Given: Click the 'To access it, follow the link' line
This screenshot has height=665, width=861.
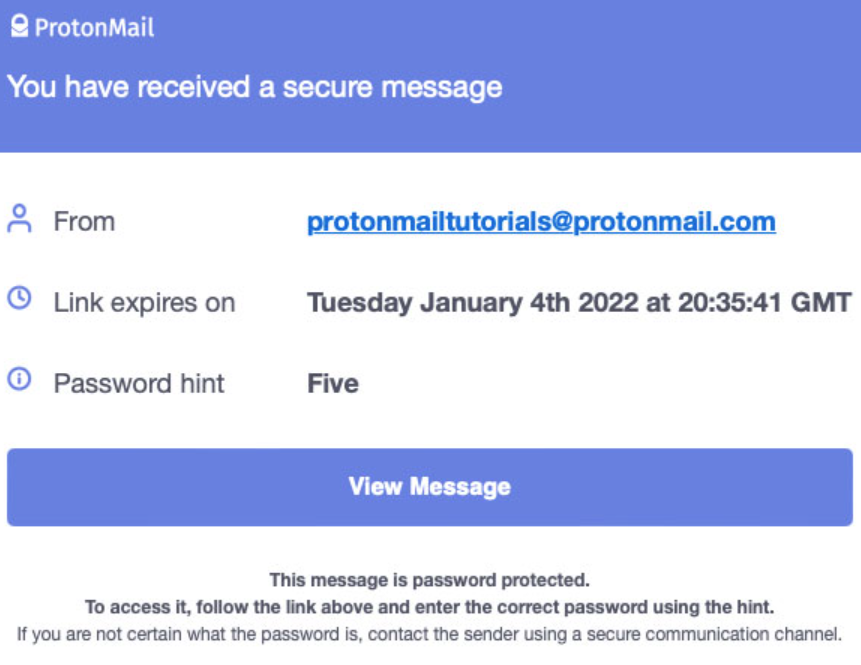Looking at the screenshot, I should pos(429,607).
